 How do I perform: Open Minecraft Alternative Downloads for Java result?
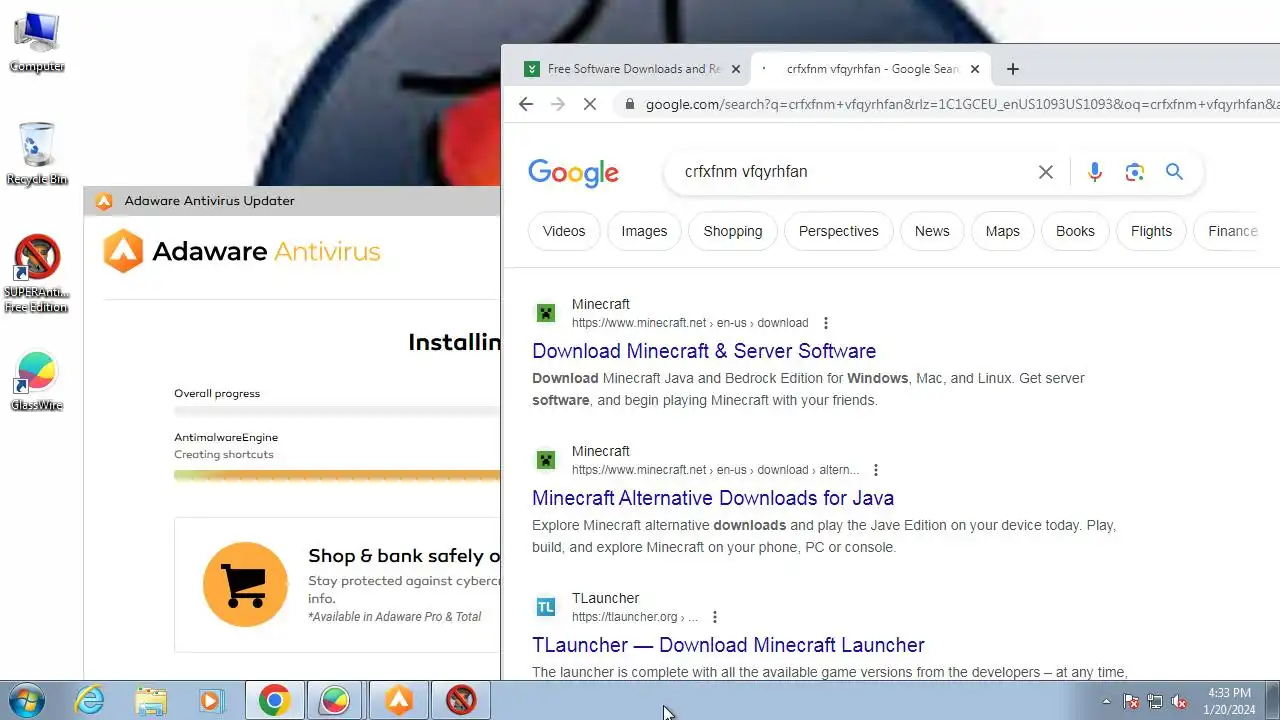click(713, 498)
